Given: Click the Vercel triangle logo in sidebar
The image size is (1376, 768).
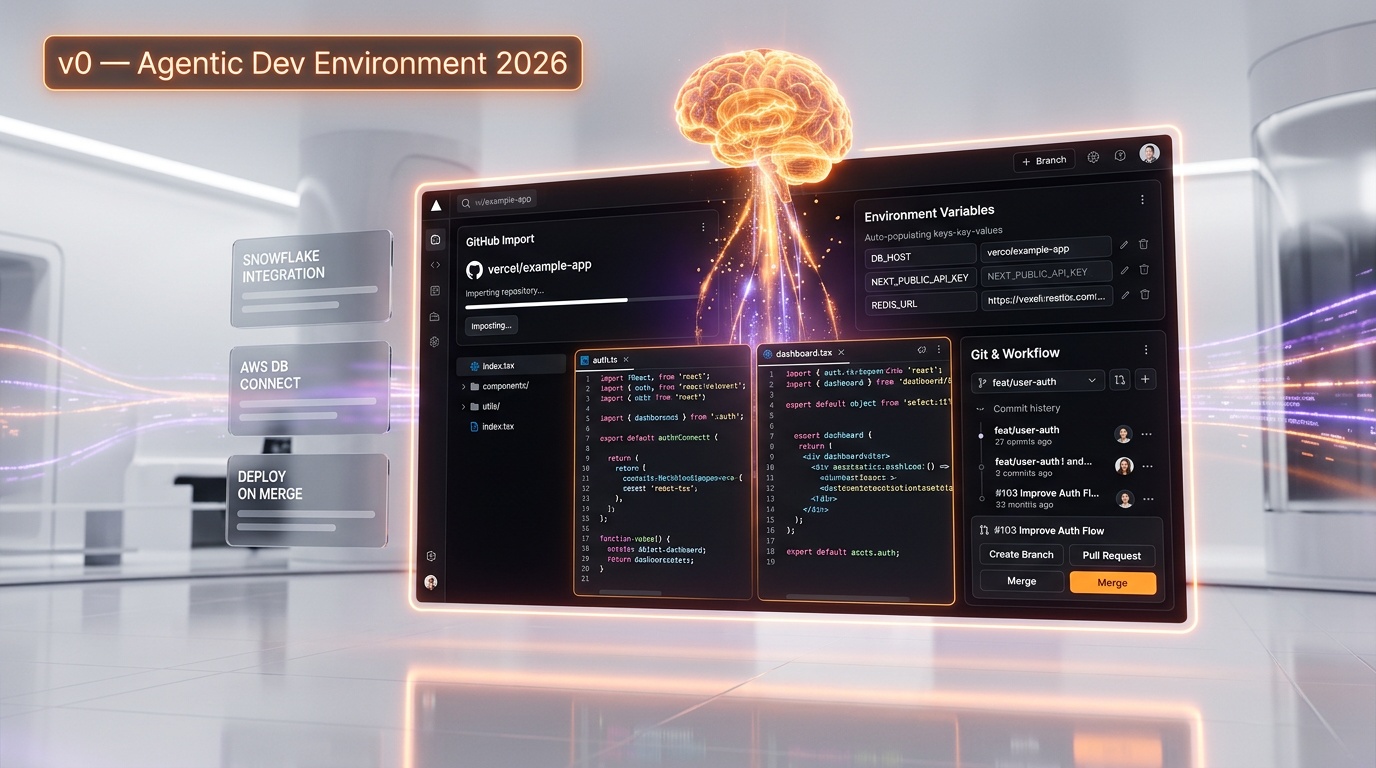Looking at the screenshot, I should (436, 205).
